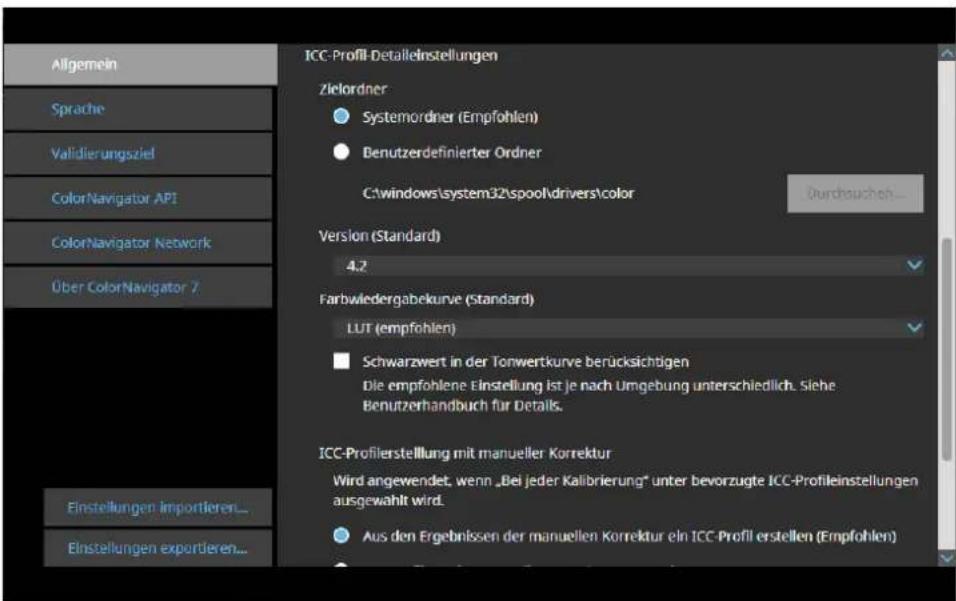The image size is (956, 601).
Task: Click the Version (Standard) label
Action: click(379, 236)
